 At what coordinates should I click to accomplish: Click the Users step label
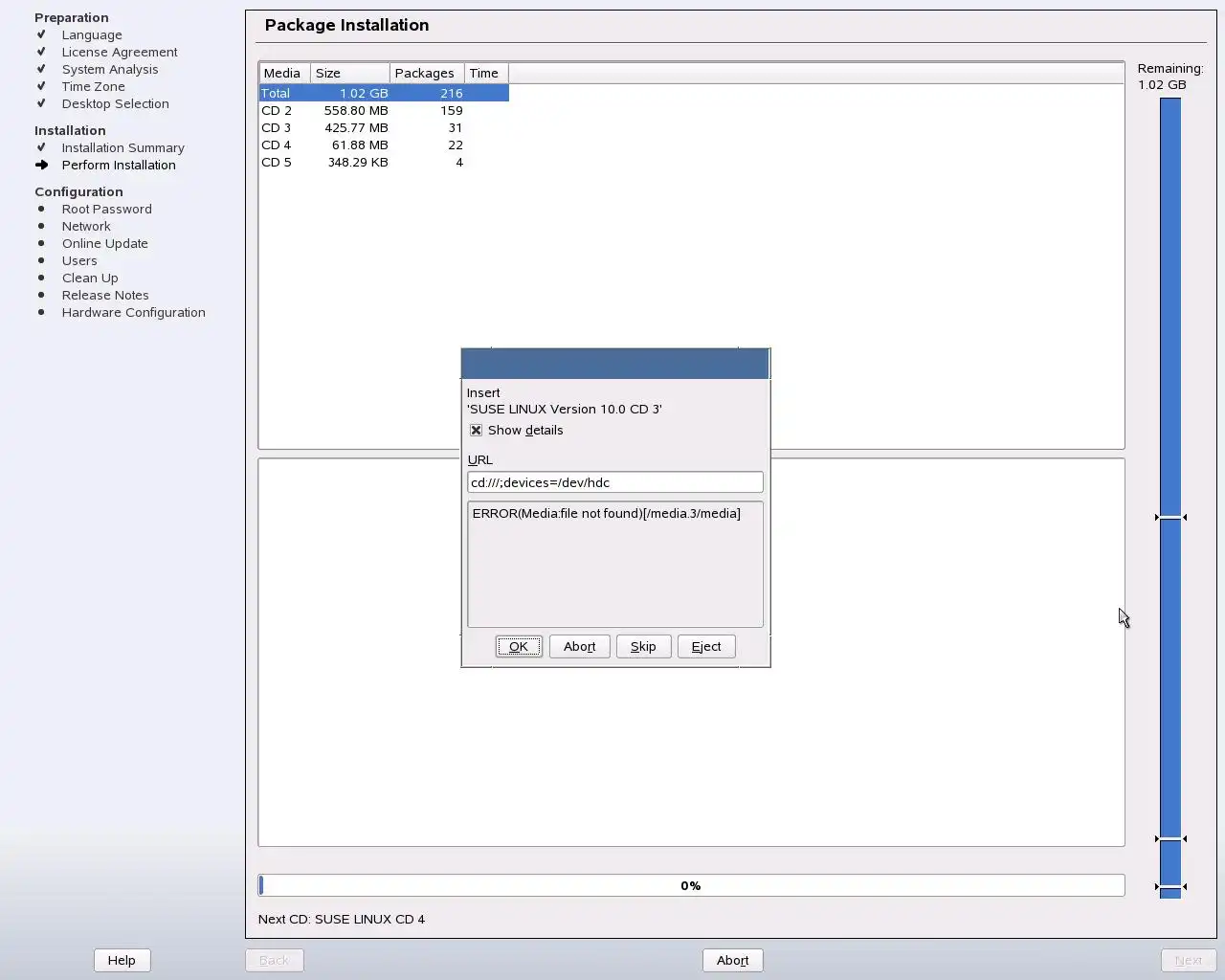(79, 260)
